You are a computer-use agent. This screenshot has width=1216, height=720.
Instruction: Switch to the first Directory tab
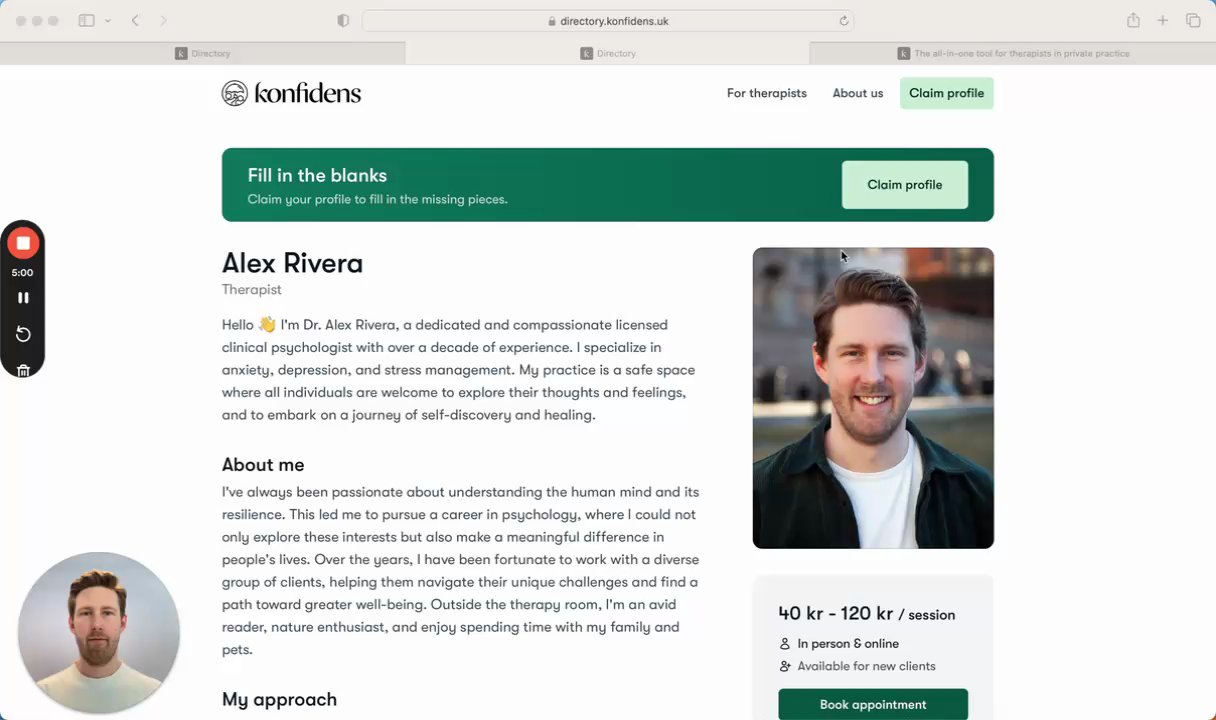(x=202, y=53)
